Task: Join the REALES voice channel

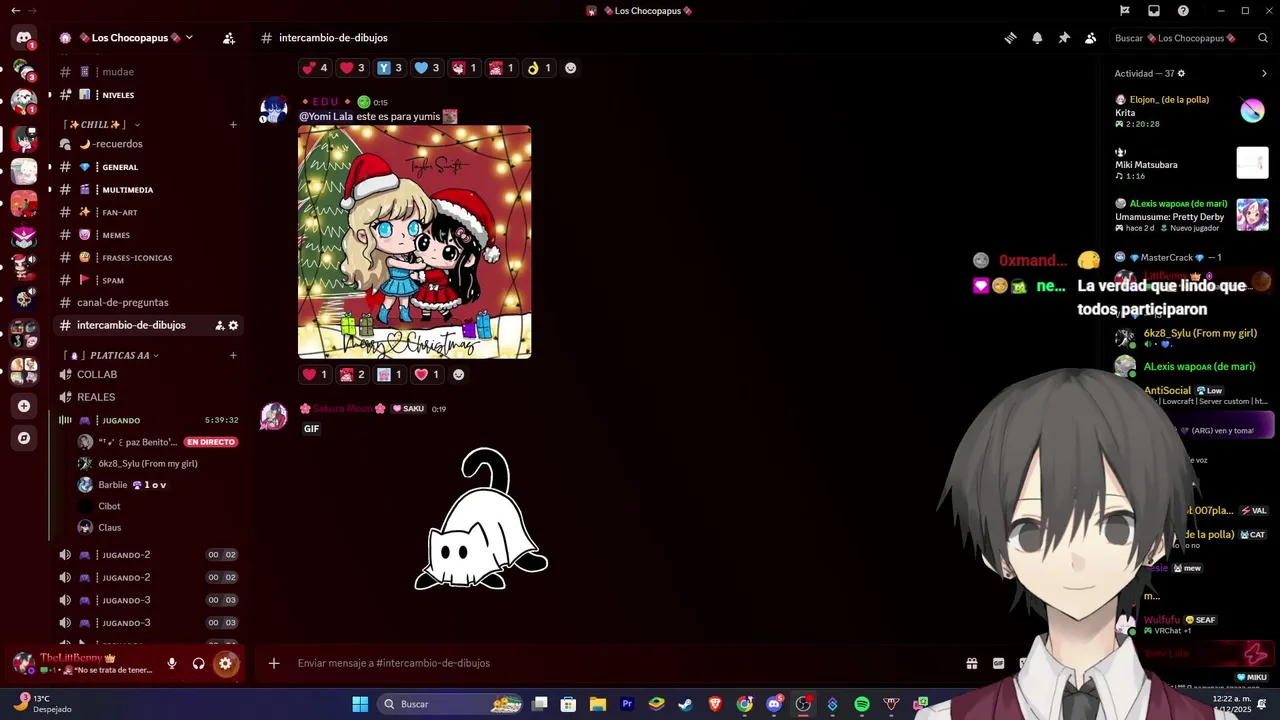Action: (149, 397)
